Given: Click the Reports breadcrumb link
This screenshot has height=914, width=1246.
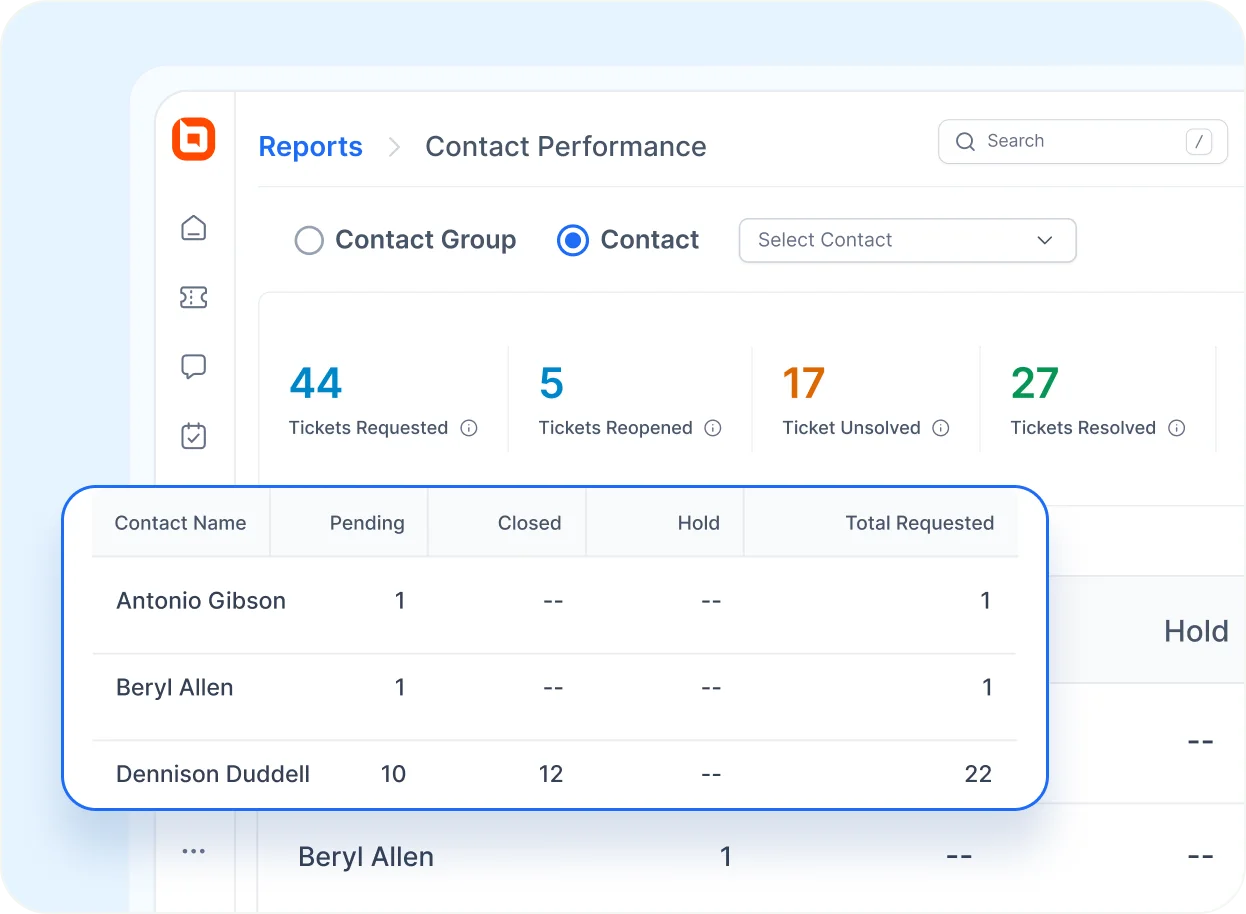Looking at the screenshot, I should [x=310, y=146].
